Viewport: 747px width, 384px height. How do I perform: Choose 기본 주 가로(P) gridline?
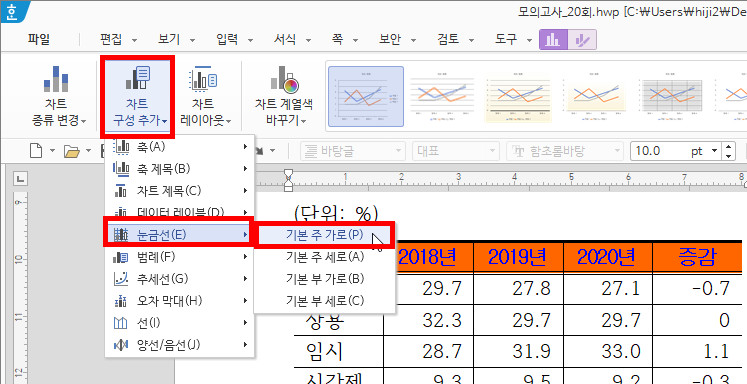[x=325, y=234]
